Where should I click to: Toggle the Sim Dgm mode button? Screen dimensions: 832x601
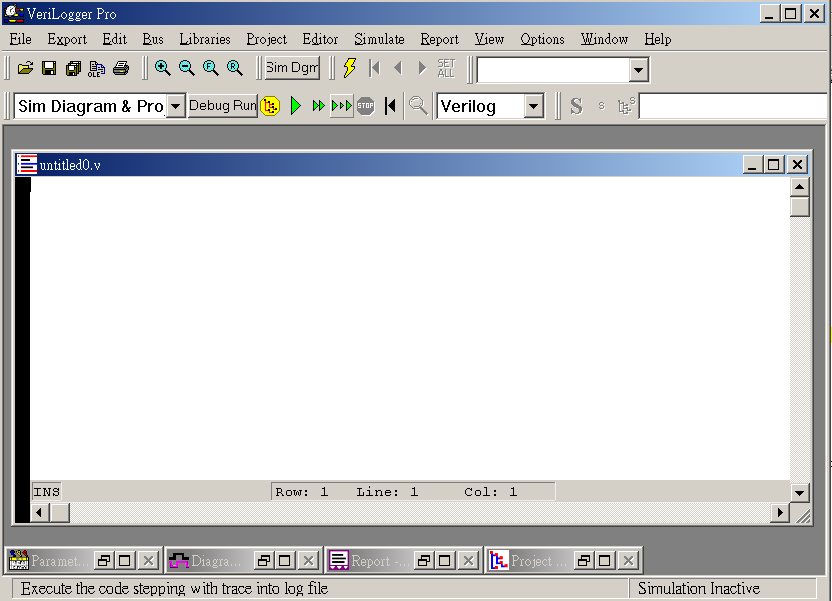tap(292, 68)
